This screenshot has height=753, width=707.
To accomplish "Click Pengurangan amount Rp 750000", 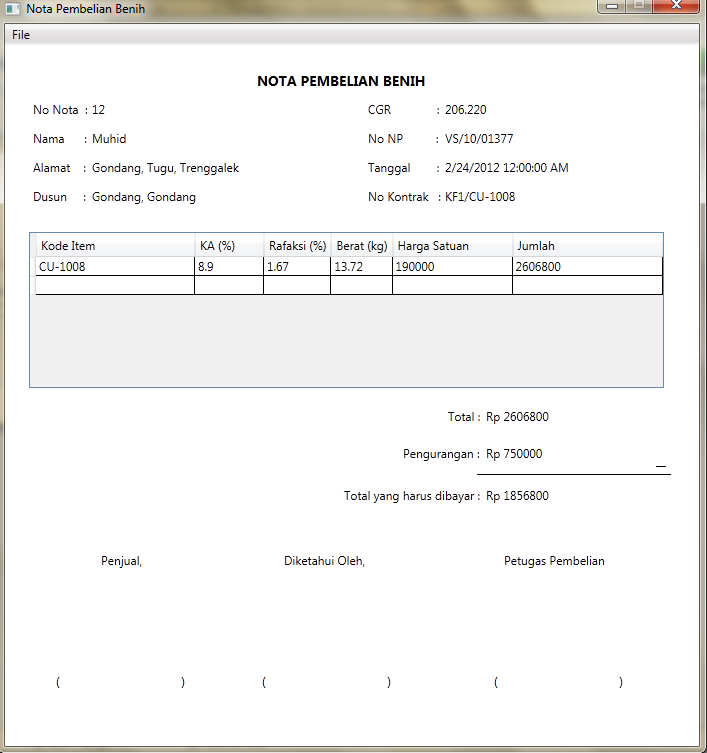I will (514, 454).
